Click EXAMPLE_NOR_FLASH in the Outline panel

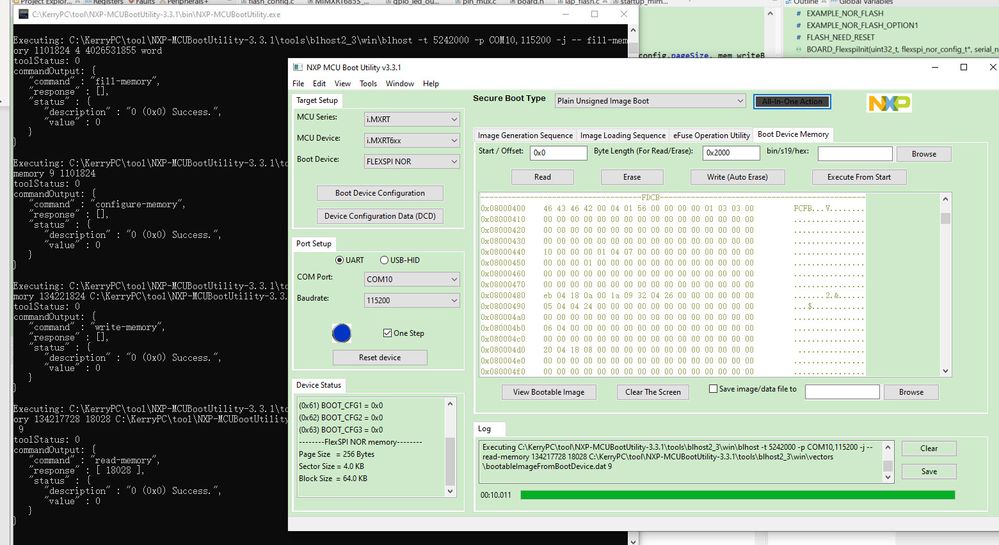845,13
